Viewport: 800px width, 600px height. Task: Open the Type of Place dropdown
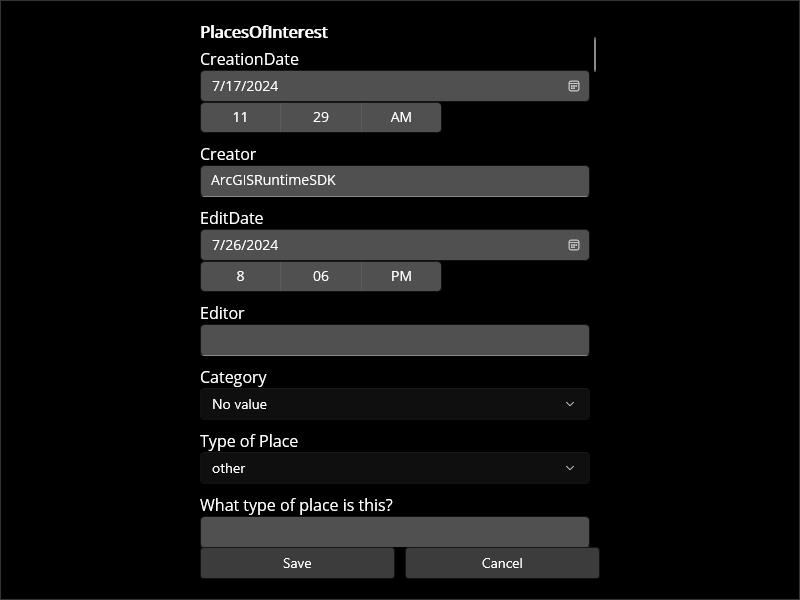tap(394, 468)
